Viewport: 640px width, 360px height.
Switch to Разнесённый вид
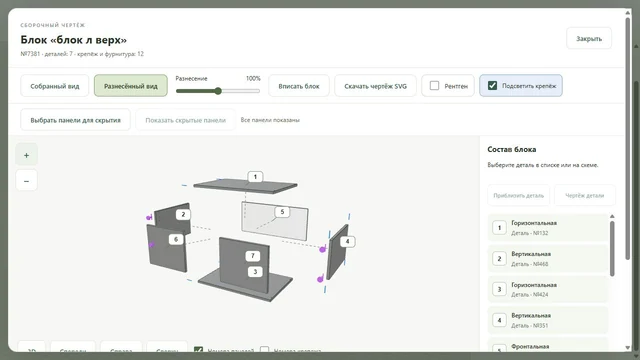tap(131, 86)
